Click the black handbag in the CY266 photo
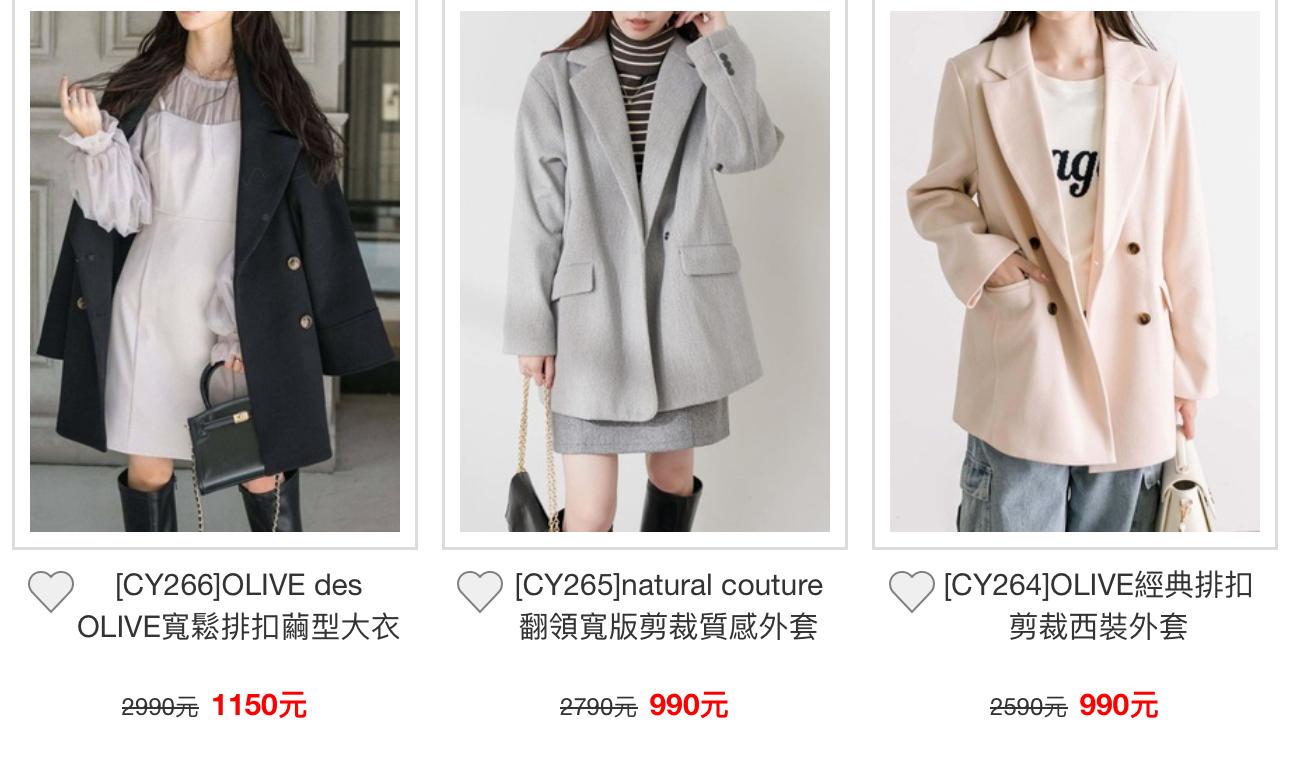Viewport: 1290px width, 761px height. [x=226, y=432]
